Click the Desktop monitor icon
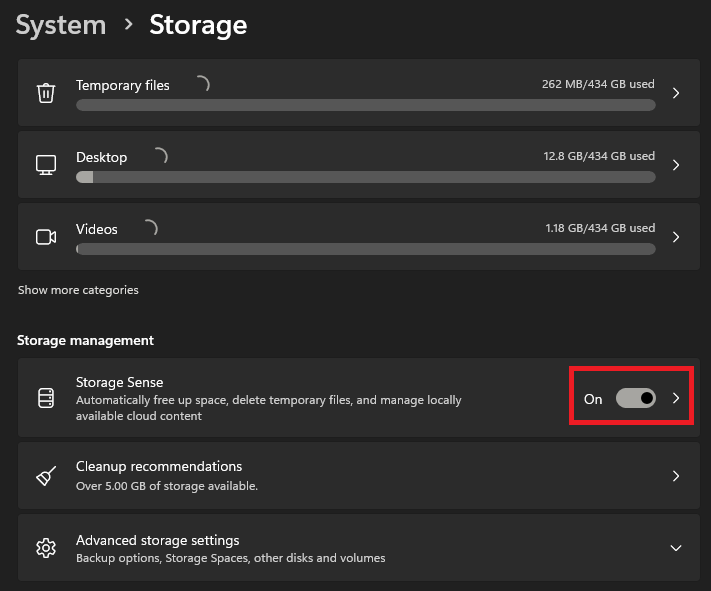The width and height of the screenshot is (711, 591). [x=45, y=165]
